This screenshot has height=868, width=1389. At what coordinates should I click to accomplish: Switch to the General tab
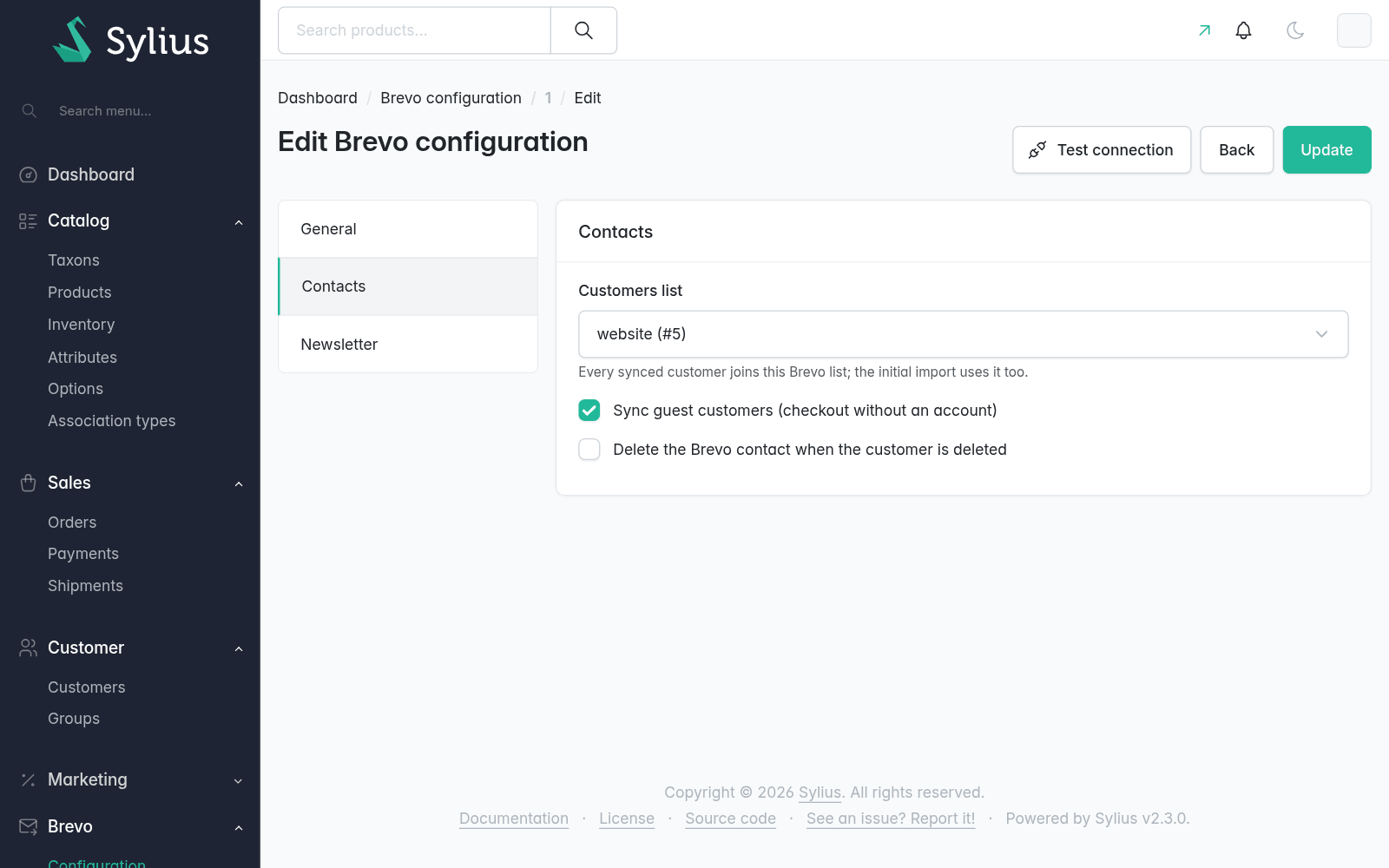click(x=408, y=229)
